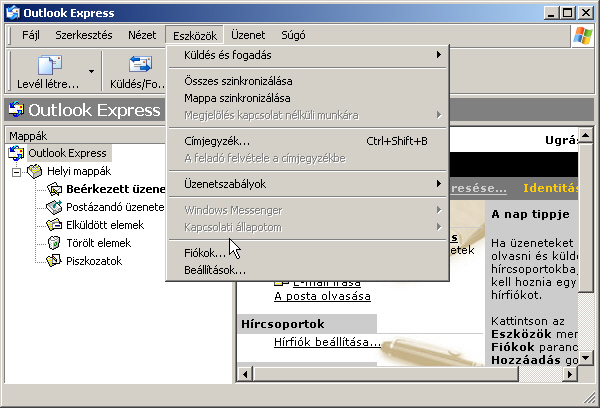Open the Üzenet menu

click(x=248, y=35)
